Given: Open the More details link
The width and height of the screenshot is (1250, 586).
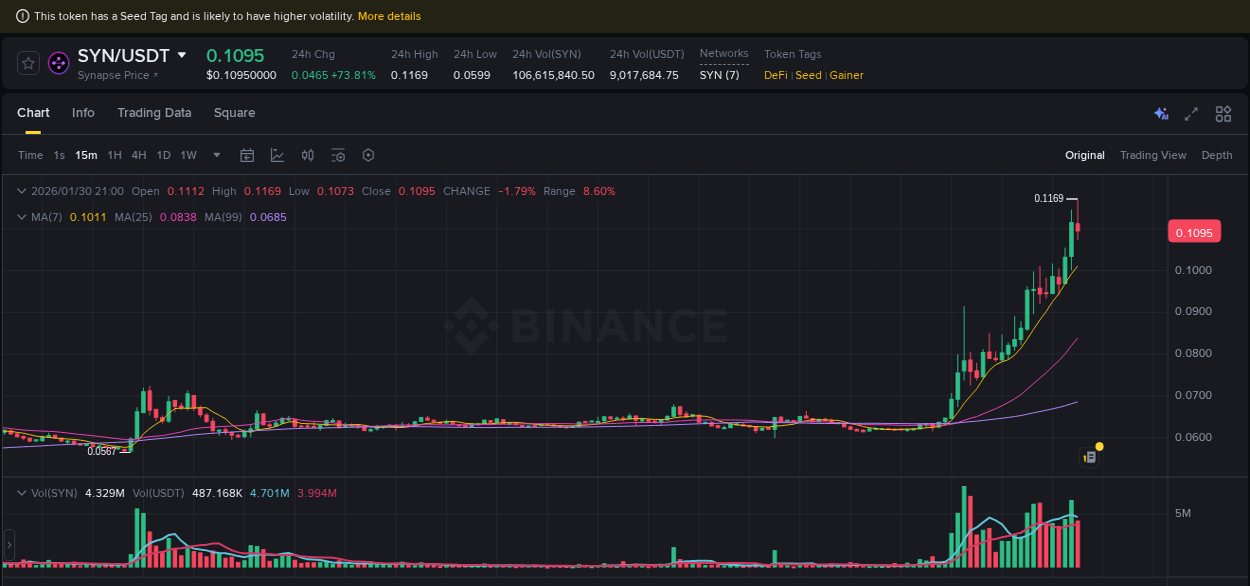Looking at the screenshot, I should tap(389, 16).
